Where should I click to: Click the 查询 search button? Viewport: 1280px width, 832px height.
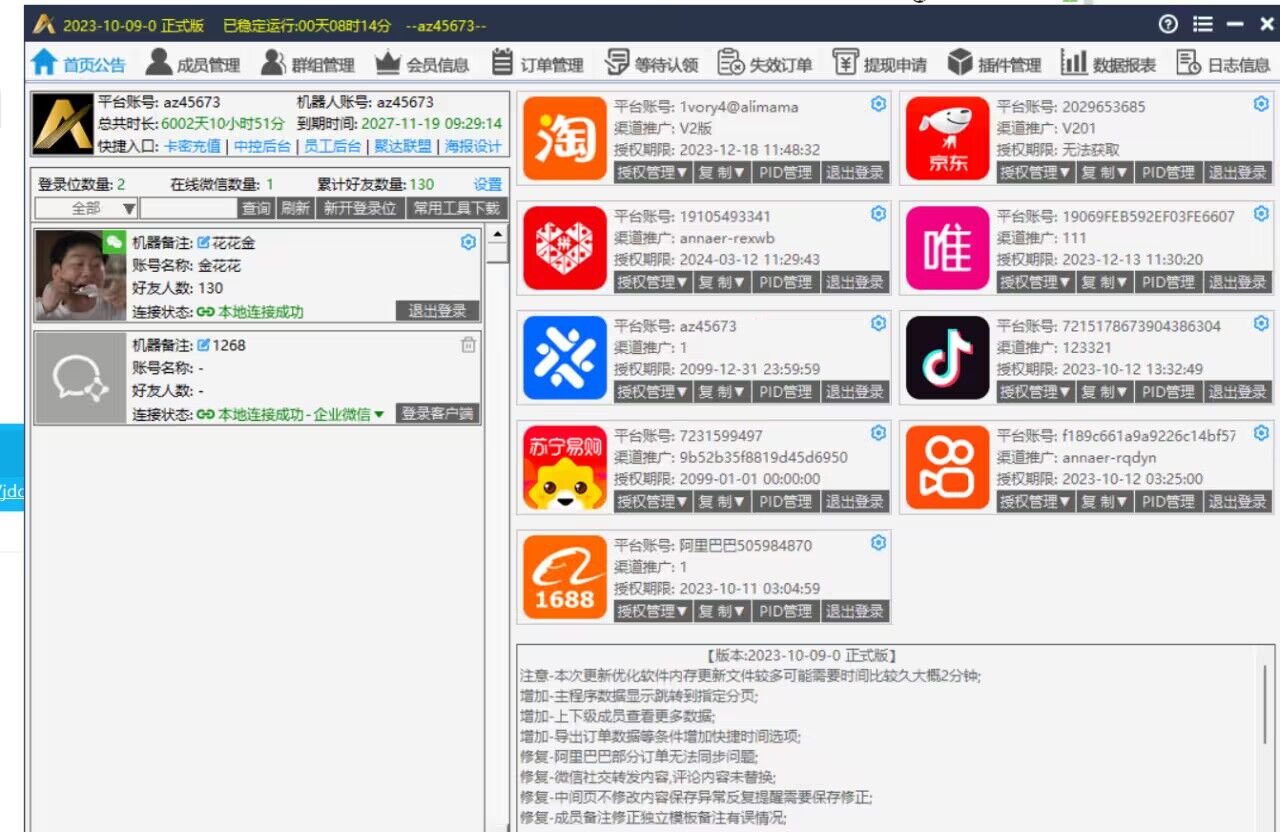click(x=256, y=208)
